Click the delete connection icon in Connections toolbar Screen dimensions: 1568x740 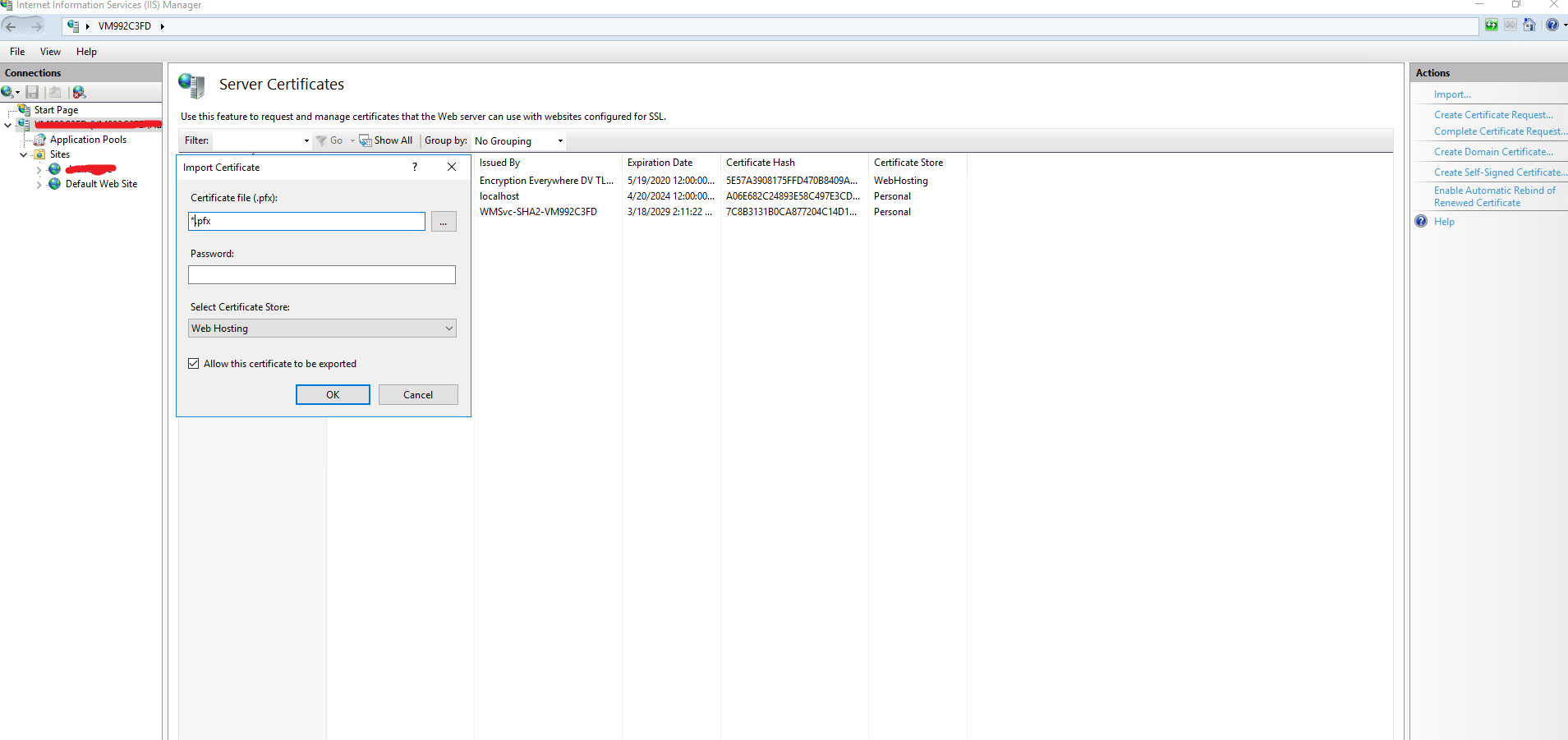[79, 92]
